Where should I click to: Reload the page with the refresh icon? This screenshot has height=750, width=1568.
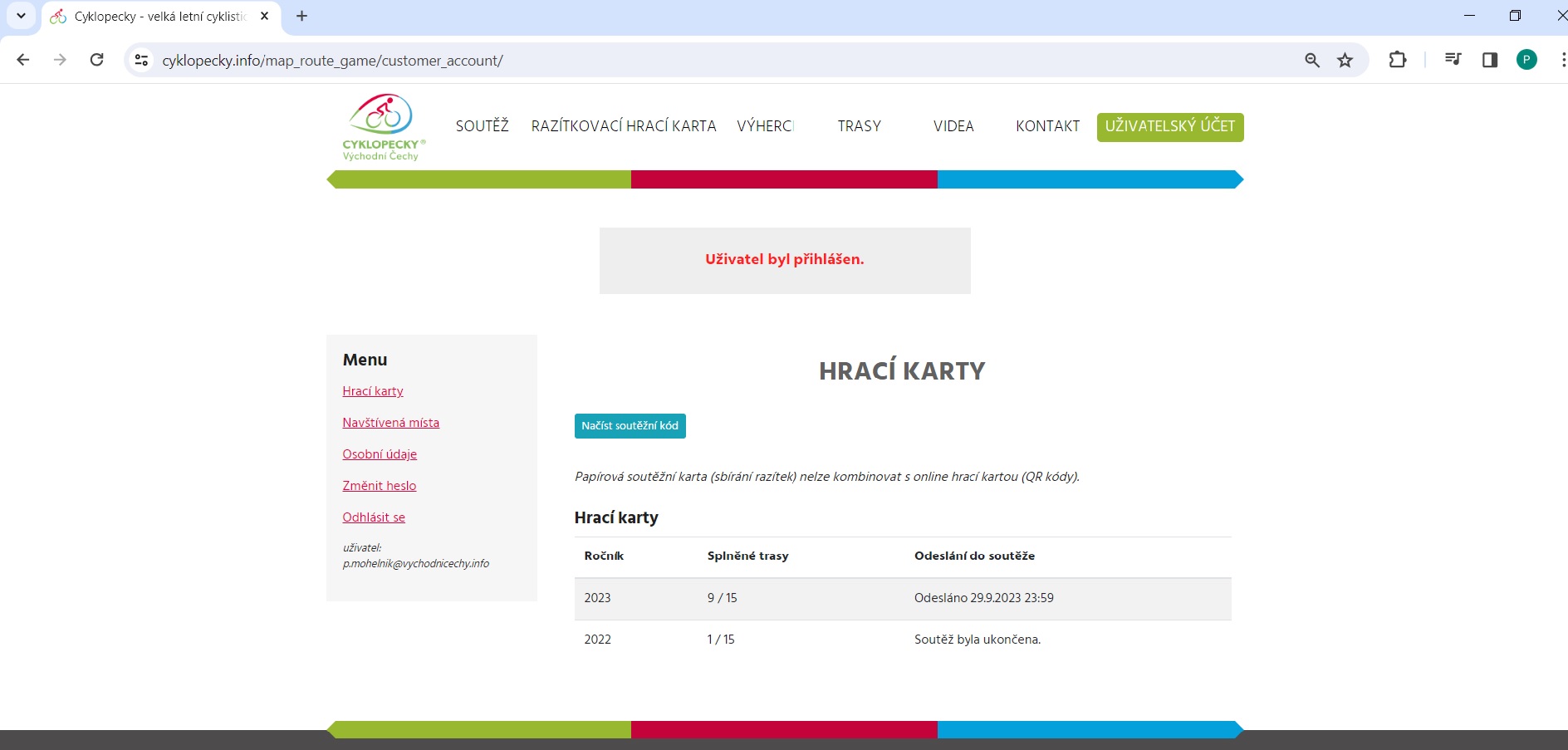coord(97,60)
